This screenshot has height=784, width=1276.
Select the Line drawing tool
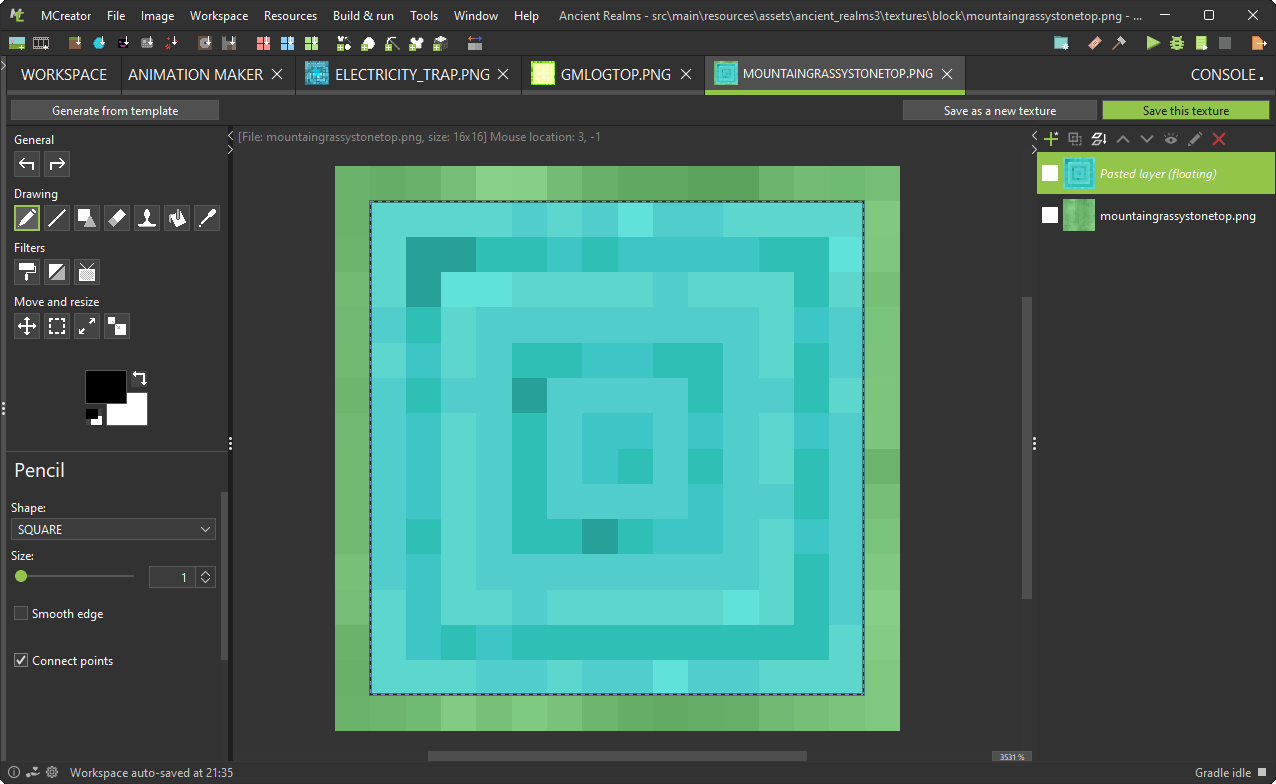tap(57, 218)
